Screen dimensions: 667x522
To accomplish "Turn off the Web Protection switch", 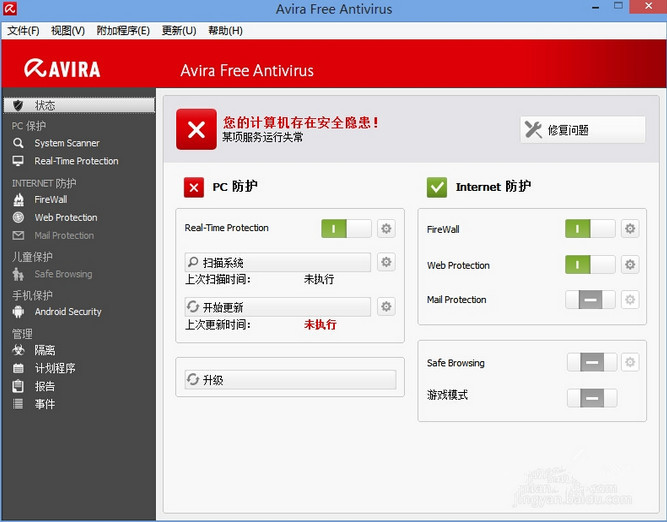I will point(590,265).
